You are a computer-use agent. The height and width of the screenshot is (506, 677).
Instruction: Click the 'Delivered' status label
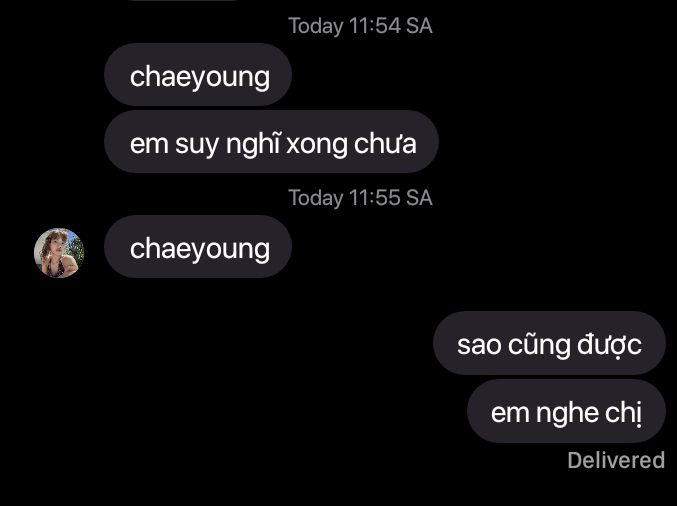click(x=616, y=460)
